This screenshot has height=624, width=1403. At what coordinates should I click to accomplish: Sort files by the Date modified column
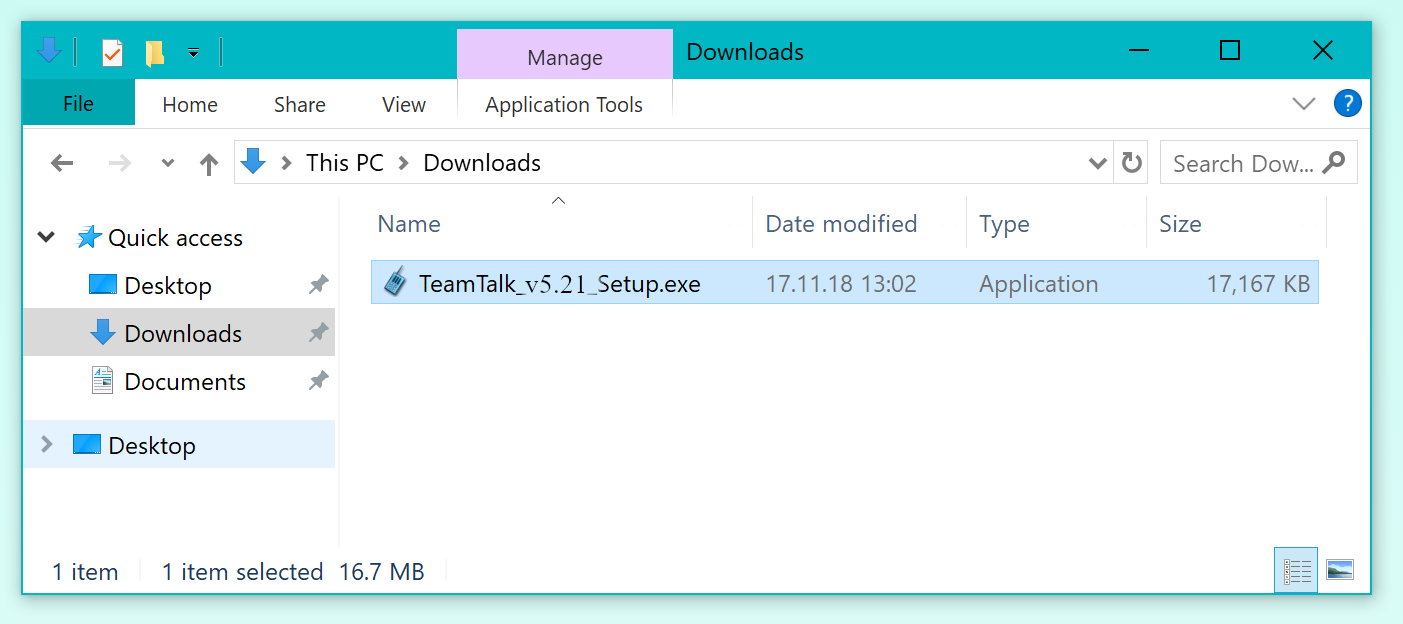(x=841, y=224)
